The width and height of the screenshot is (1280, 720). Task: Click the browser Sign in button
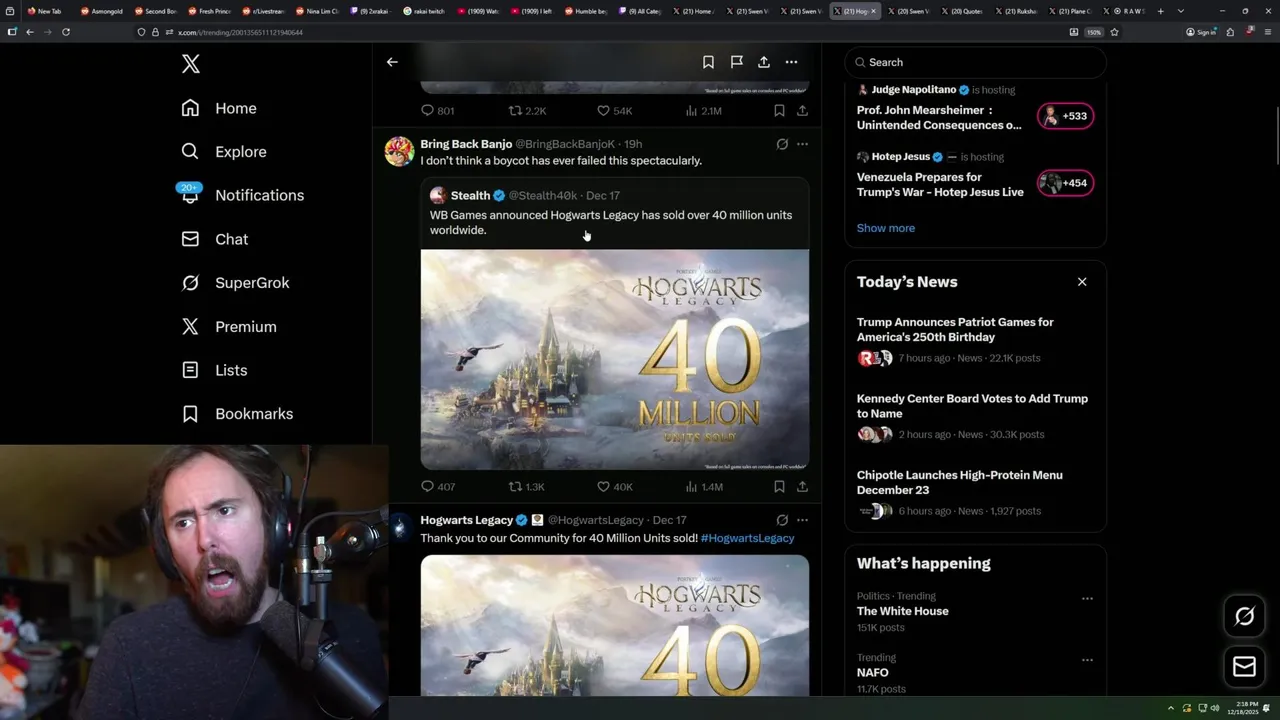[x=1201, y=32]
